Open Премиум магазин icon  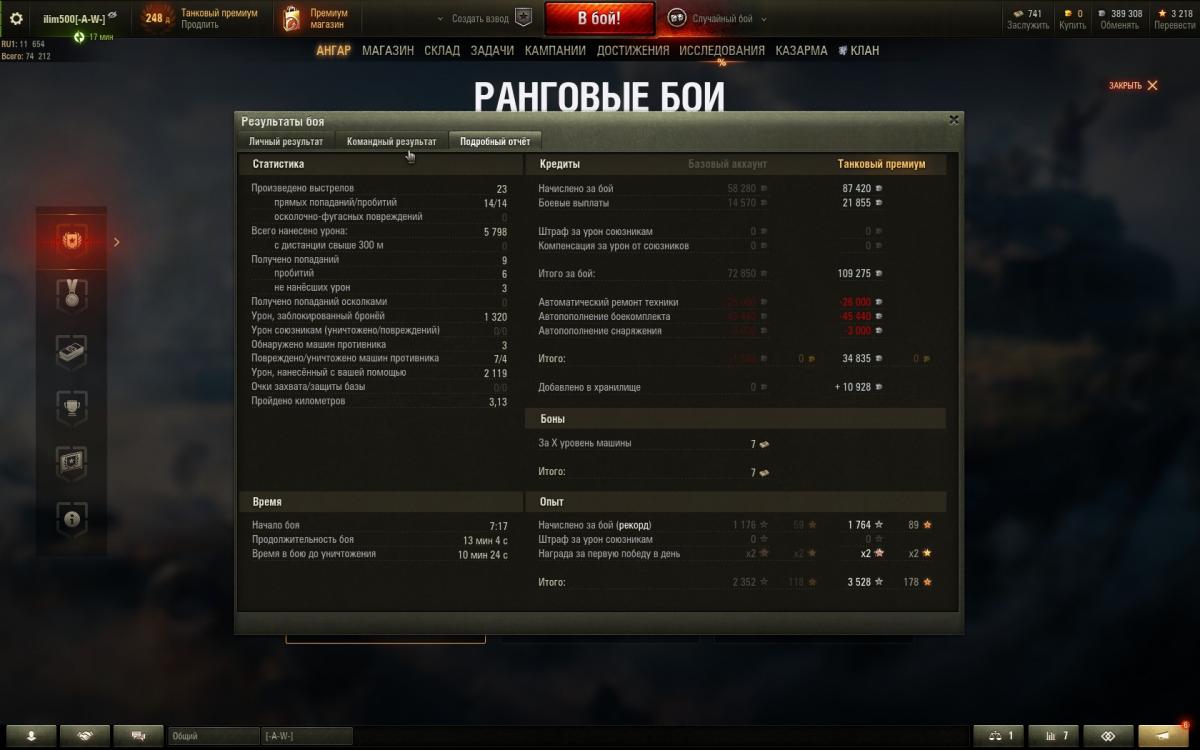[291, 18]
